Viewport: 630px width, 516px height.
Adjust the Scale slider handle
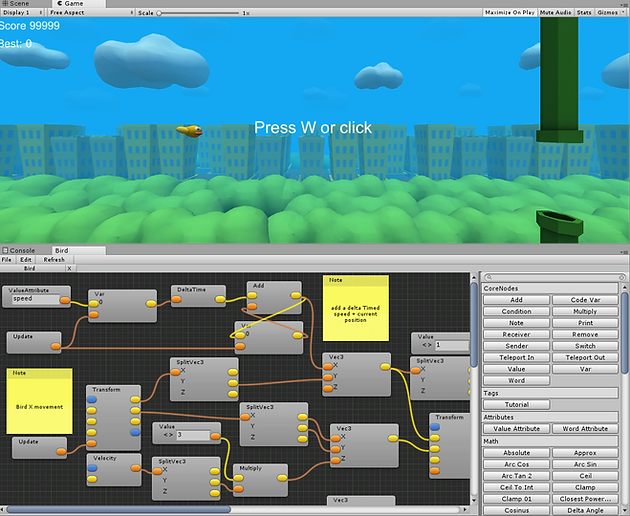click(159, 13)
